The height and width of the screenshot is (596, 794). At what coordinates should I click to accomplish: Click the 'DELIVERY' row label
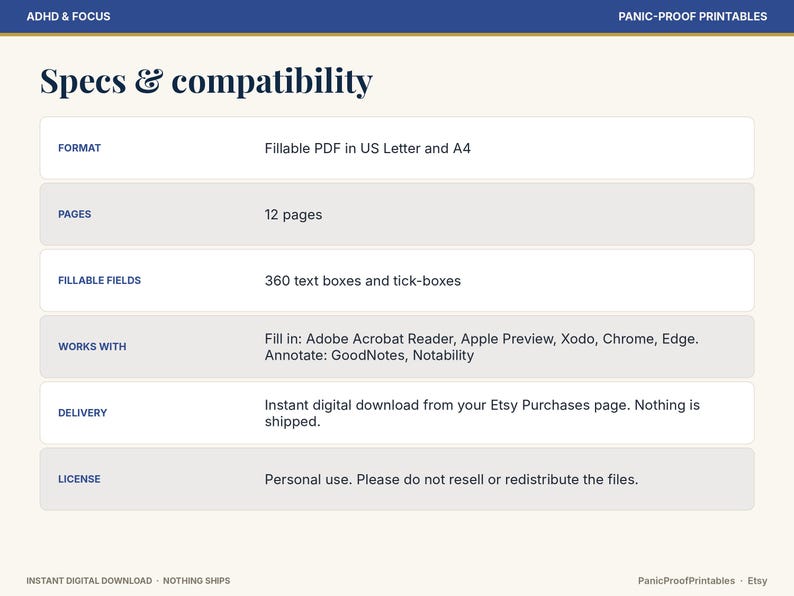(83, 413)
